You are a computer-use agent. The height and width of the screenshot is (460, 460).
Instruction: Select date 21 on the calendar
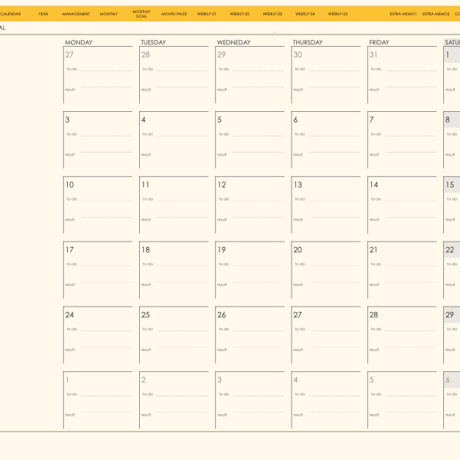(x=374, y=250)
